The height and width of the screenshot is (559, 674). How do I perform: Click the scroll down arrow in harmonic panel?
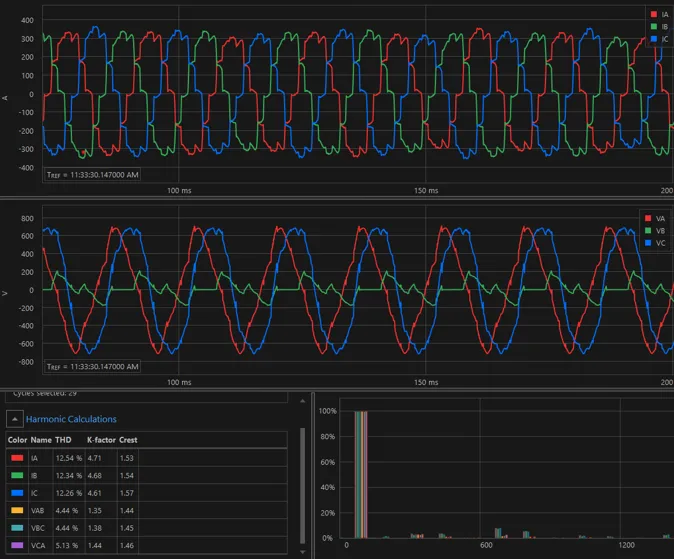coord(303,552)
